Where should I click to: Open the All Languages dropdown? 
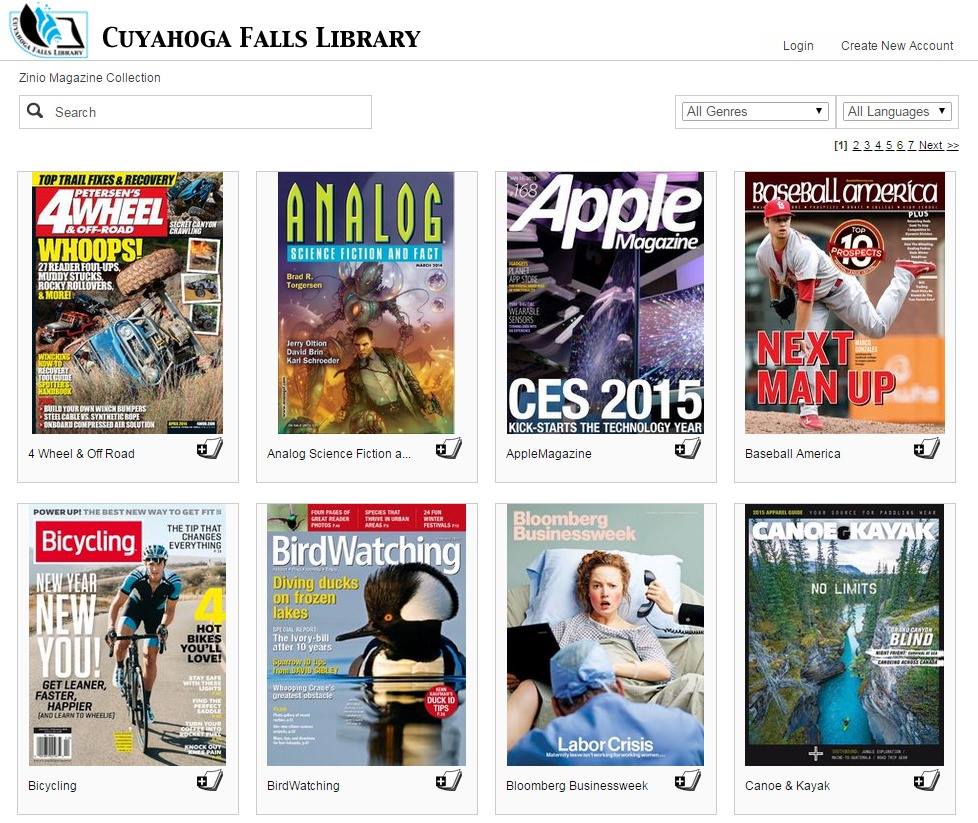897,112
